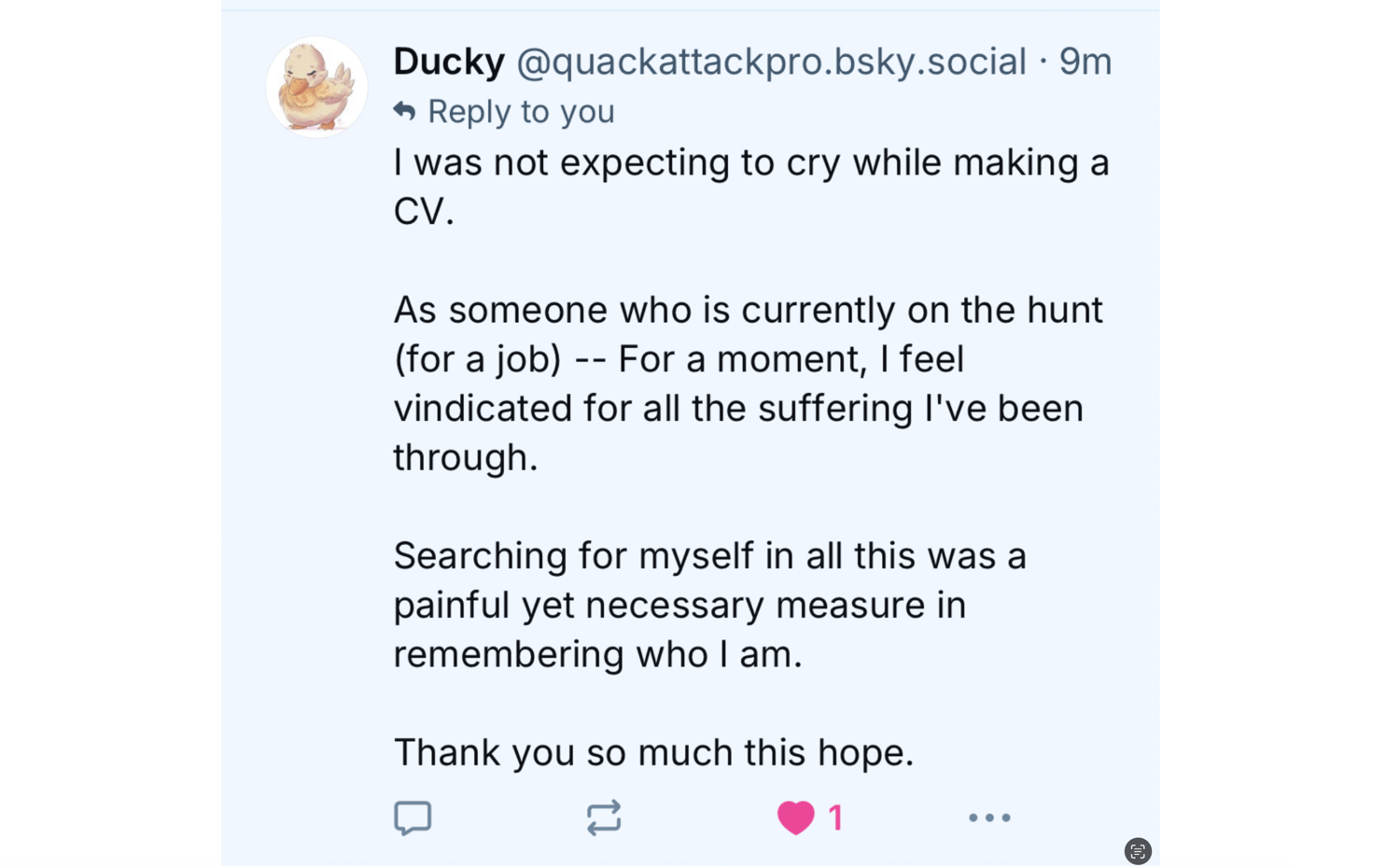This screenshot has width=1400, height=866.
Task: Click the 'I was not expecting to cry' line
Action: (751, 162)
